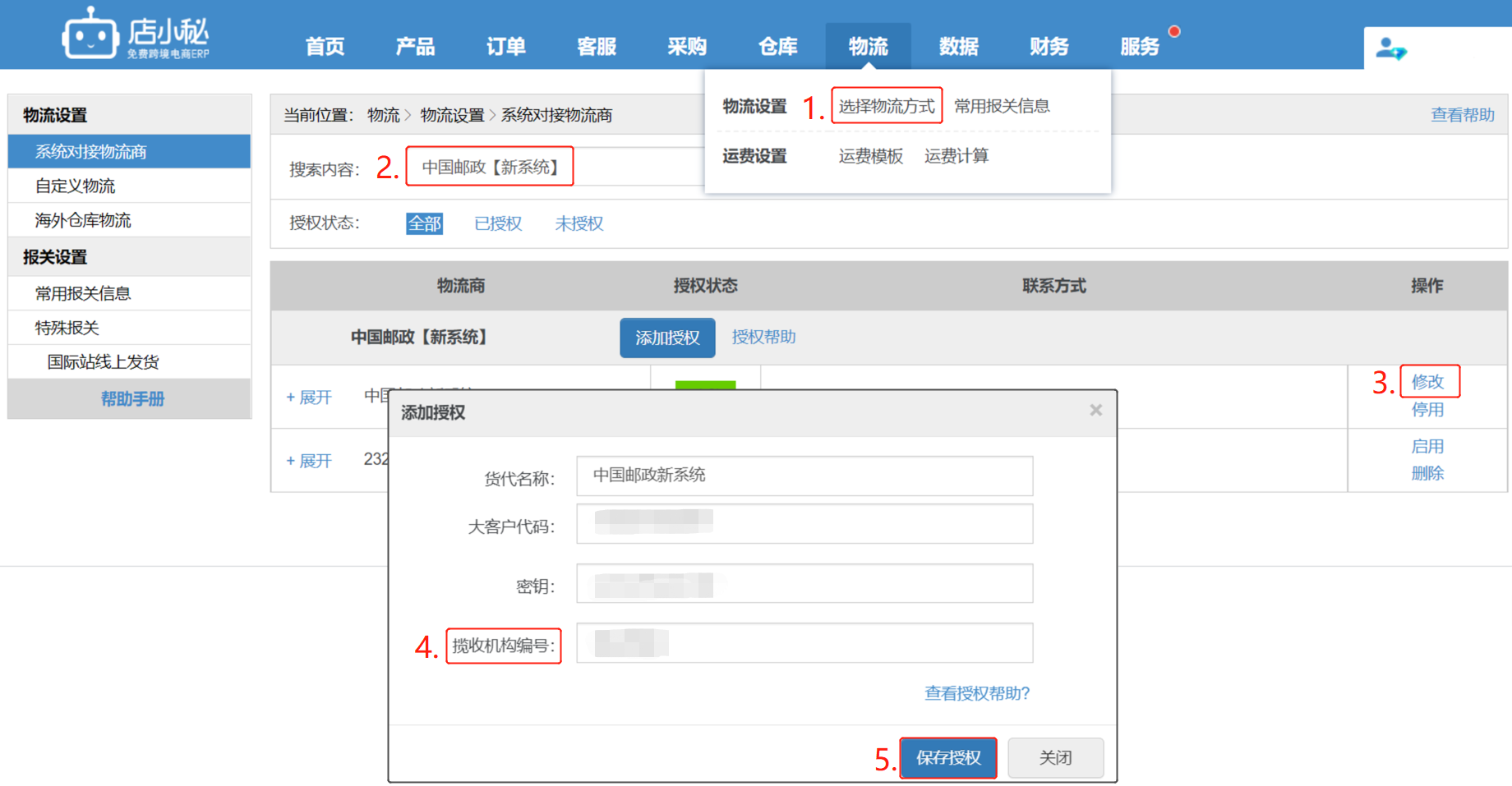Click the 添加授权 button
The image size is (1512, 786).
click(667, 338)
